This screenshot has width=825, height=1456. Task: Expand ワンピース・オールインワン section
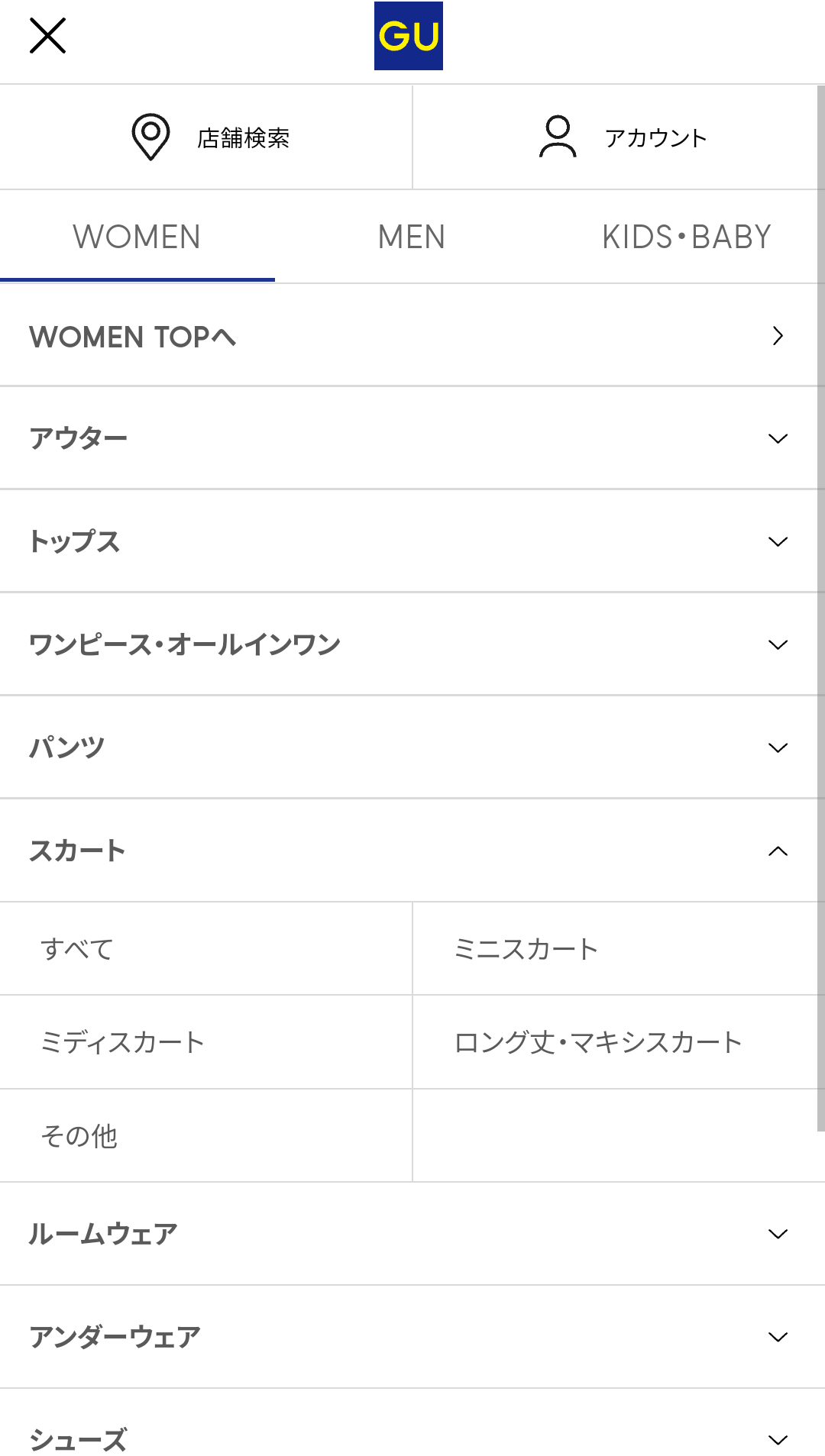pyautogui.click(x=778, y=645)
